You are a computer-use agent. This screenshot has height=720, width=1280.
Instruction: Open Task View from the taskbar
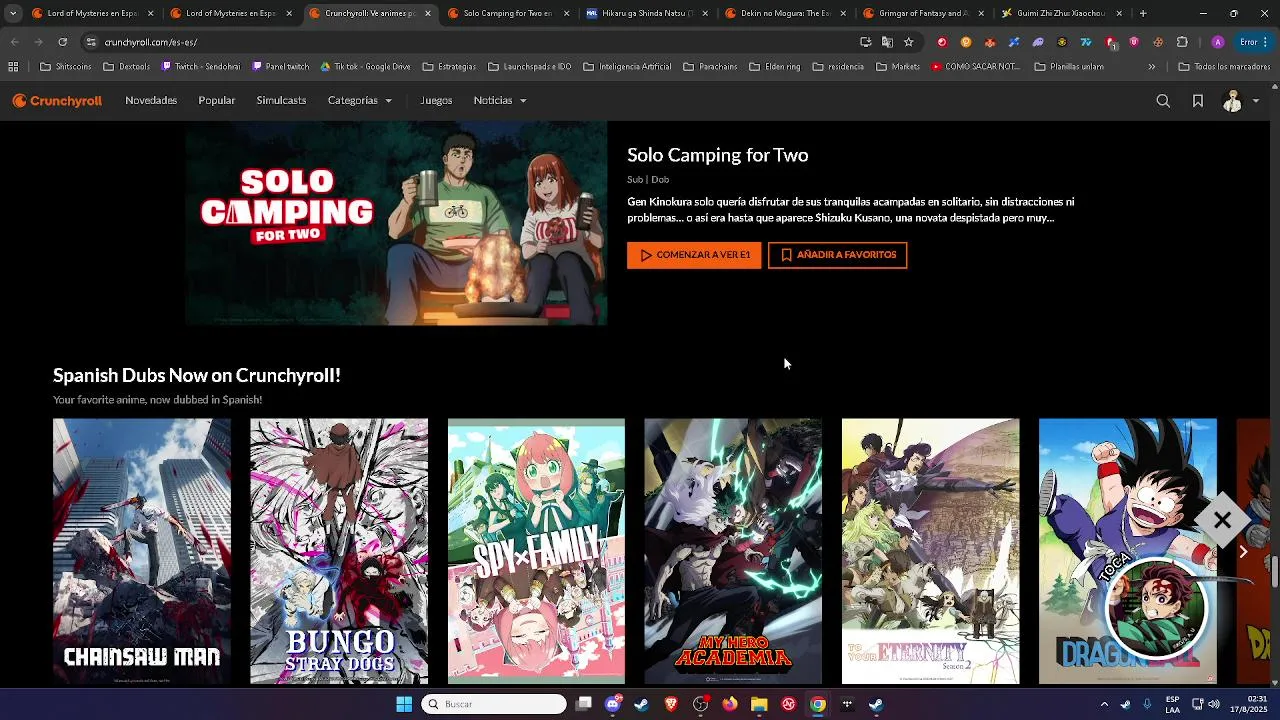(x=584, y=704)
